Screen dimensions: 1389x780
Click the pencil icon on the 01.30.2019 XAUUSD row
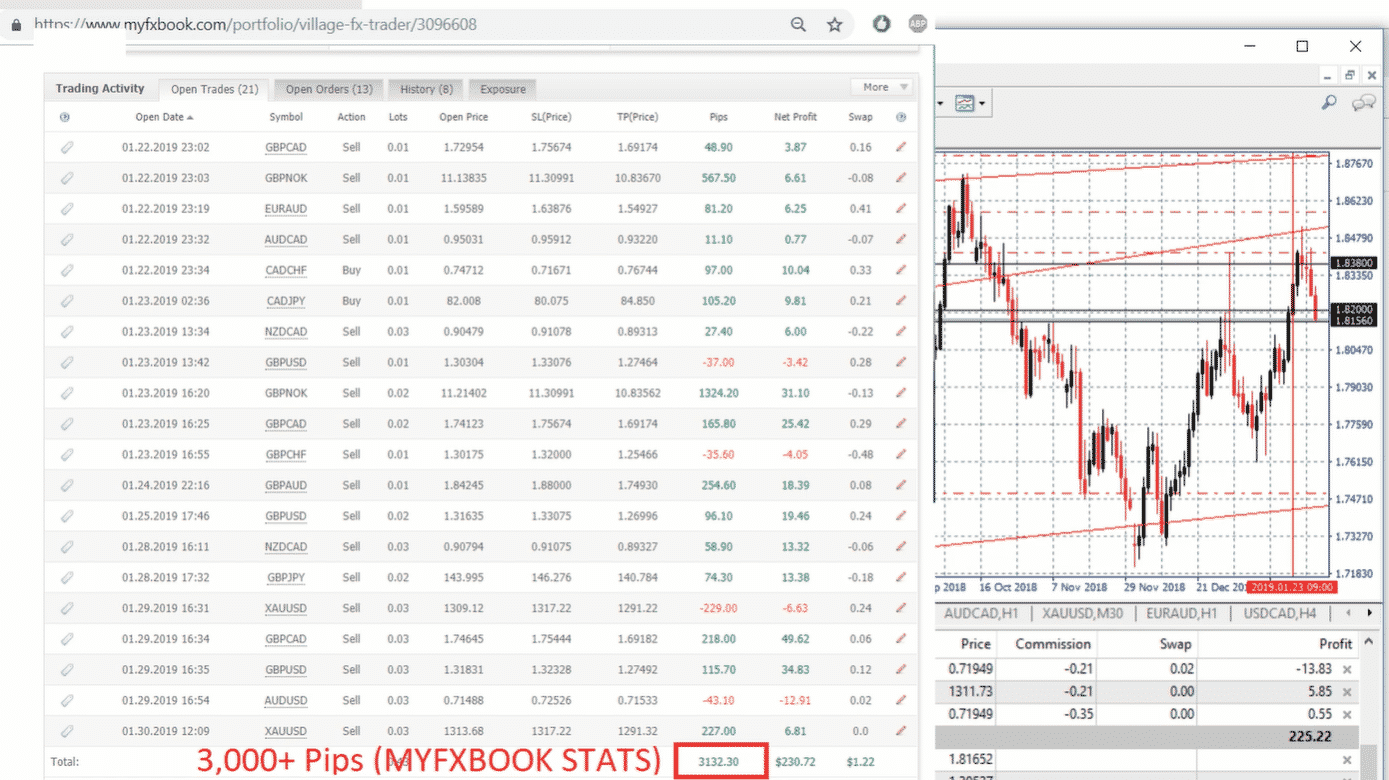pos(901,731)
